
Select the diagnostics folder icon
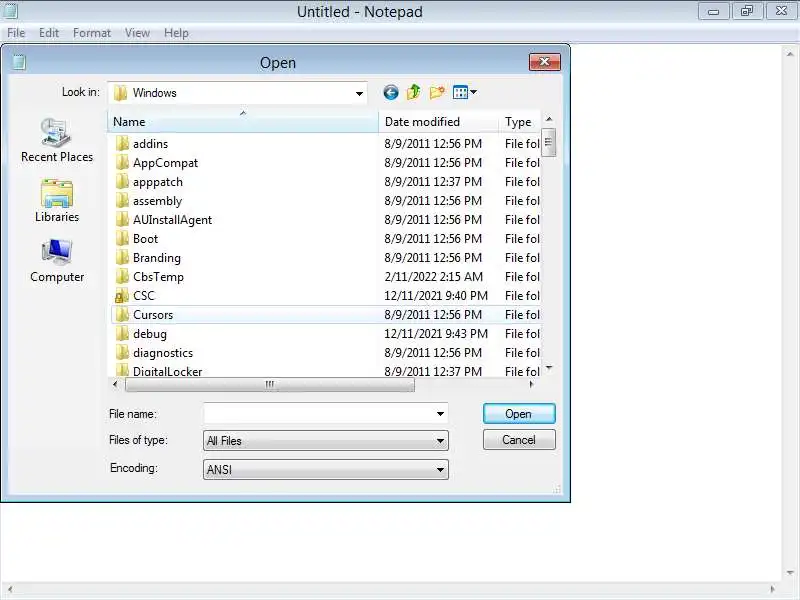pos(122,353)
